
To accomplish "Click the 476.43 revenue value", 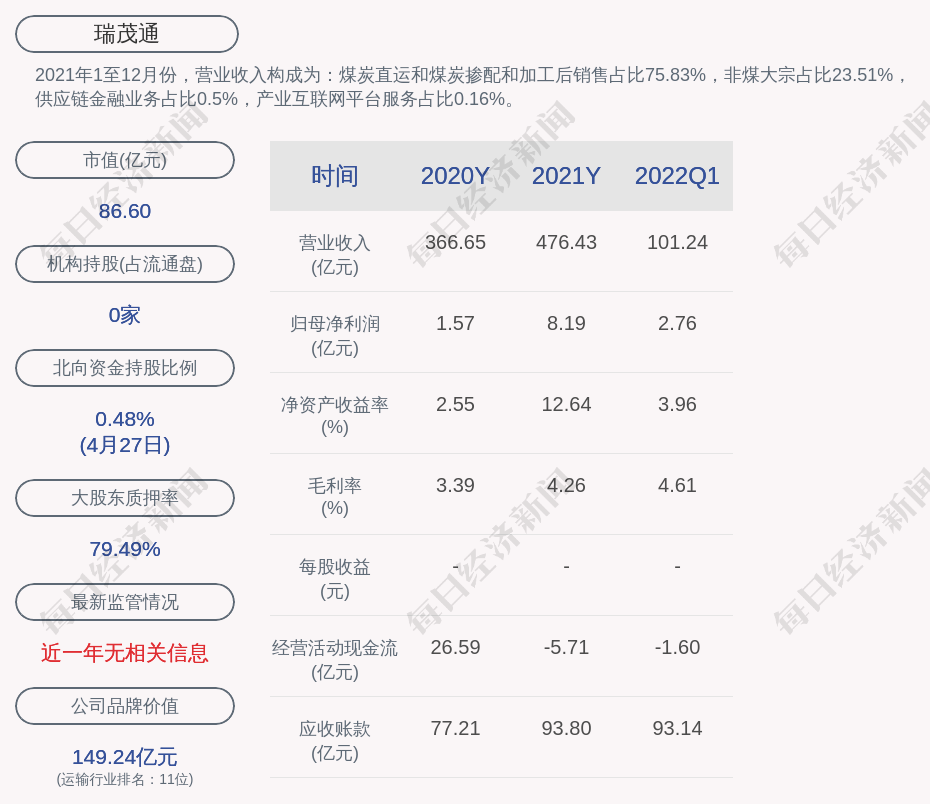I will pyautogui.click(x=566, y=242).
